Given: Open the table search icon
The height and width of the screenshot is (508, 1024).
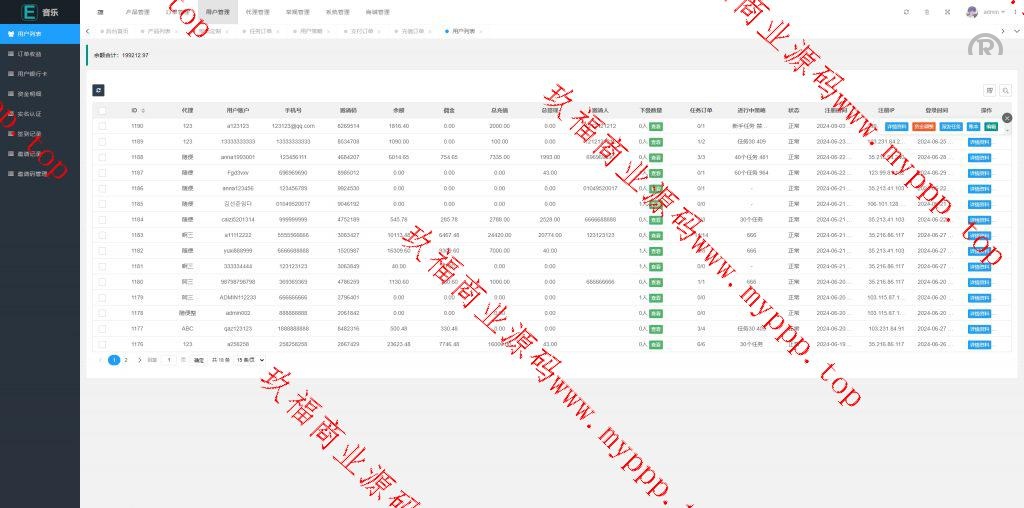Looking at the screenshot, I should [1005, 90].
